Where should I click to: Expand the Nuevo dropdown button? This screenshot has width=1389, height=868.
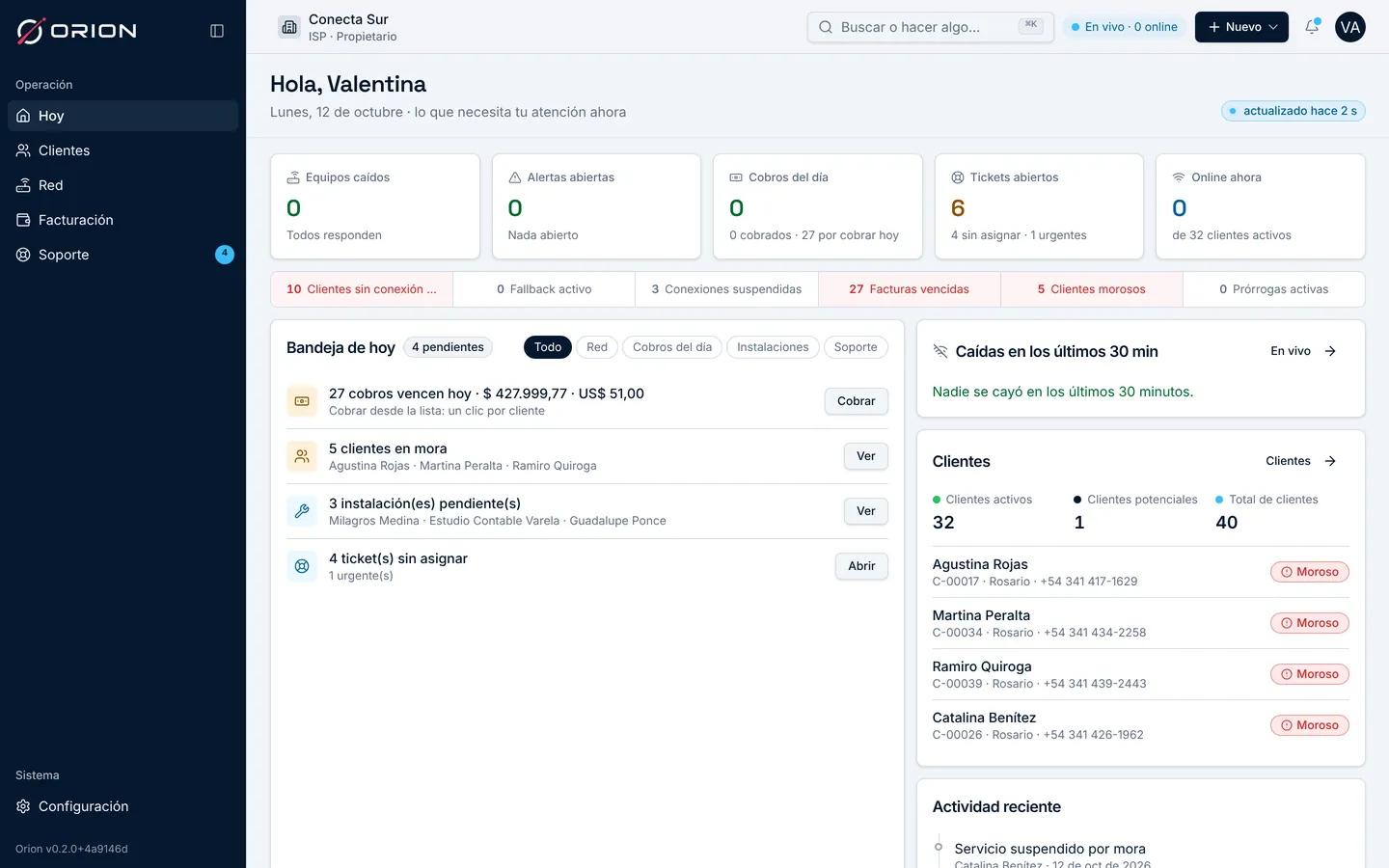[x=1241, y=27]
